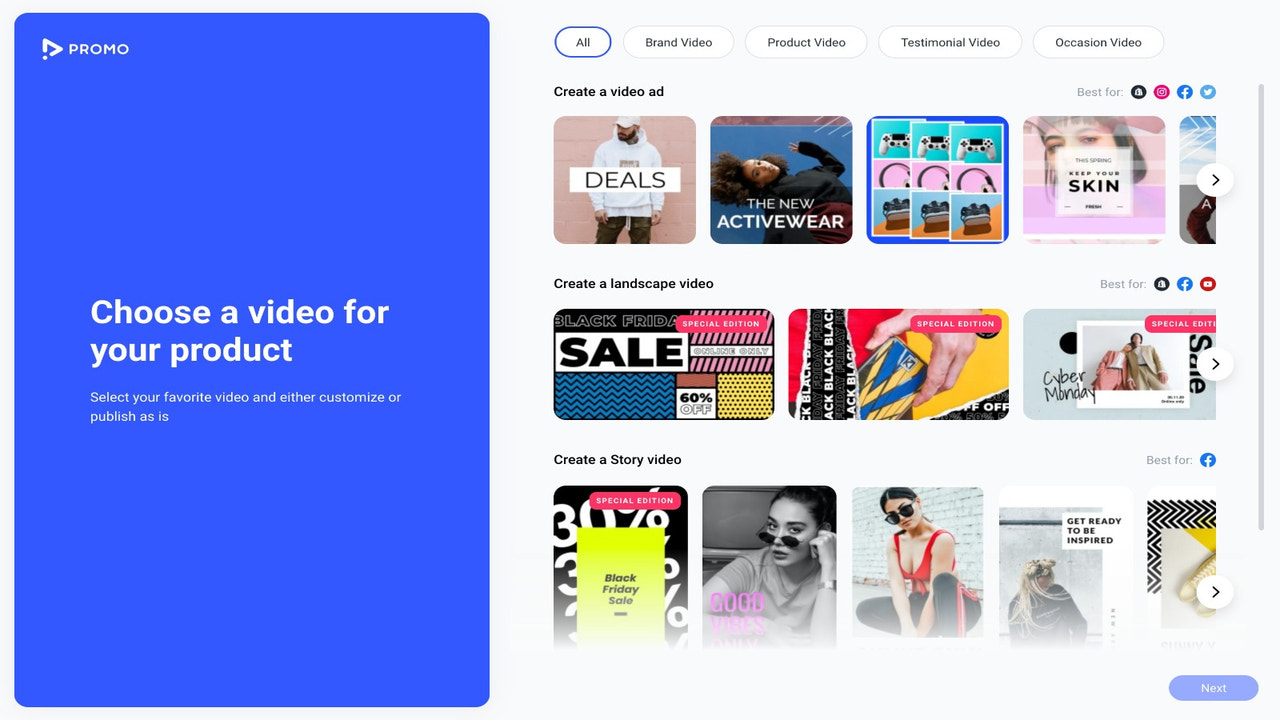Activate the Testimonial Video filter
The height and width of the screenshot is (720, 1280).
click(949, 42)
